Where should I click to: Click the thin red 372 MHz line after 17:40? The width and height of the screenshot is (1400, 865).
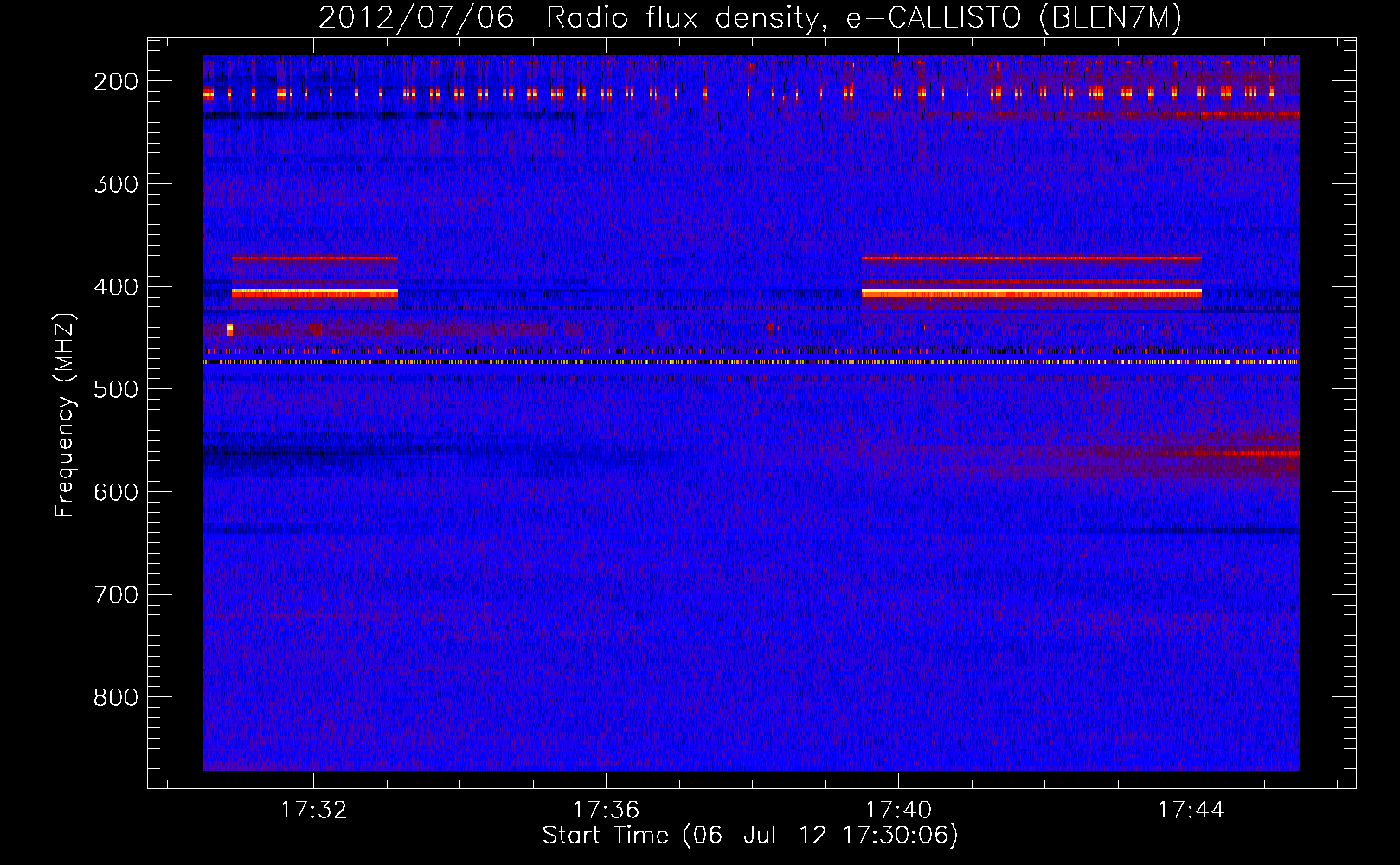(1031, 258)
